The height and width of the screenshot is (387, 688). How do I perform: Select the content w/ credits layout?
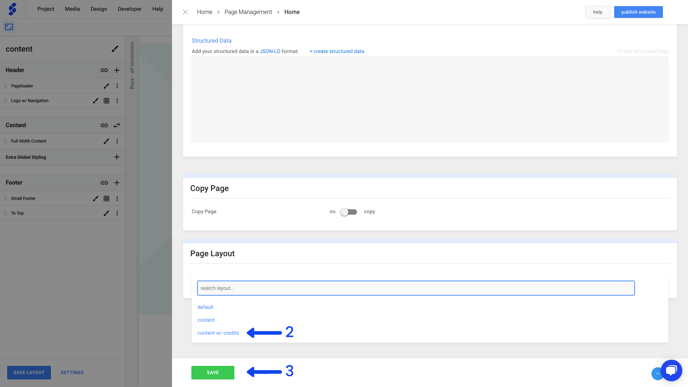click(x=218, y=333)
